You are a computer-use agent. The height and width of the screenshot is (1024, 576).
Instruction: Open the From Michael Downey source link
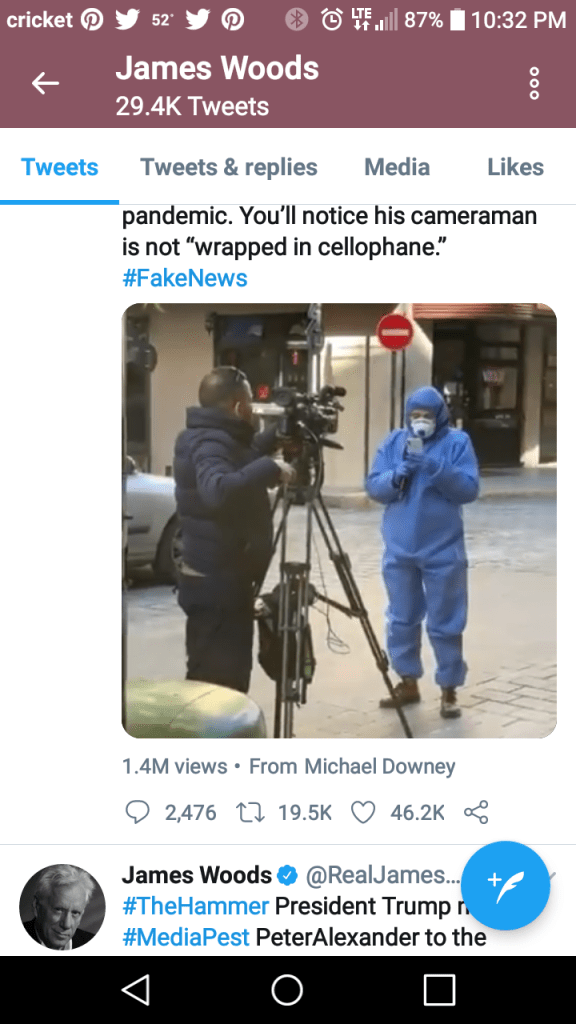point(352,766)
